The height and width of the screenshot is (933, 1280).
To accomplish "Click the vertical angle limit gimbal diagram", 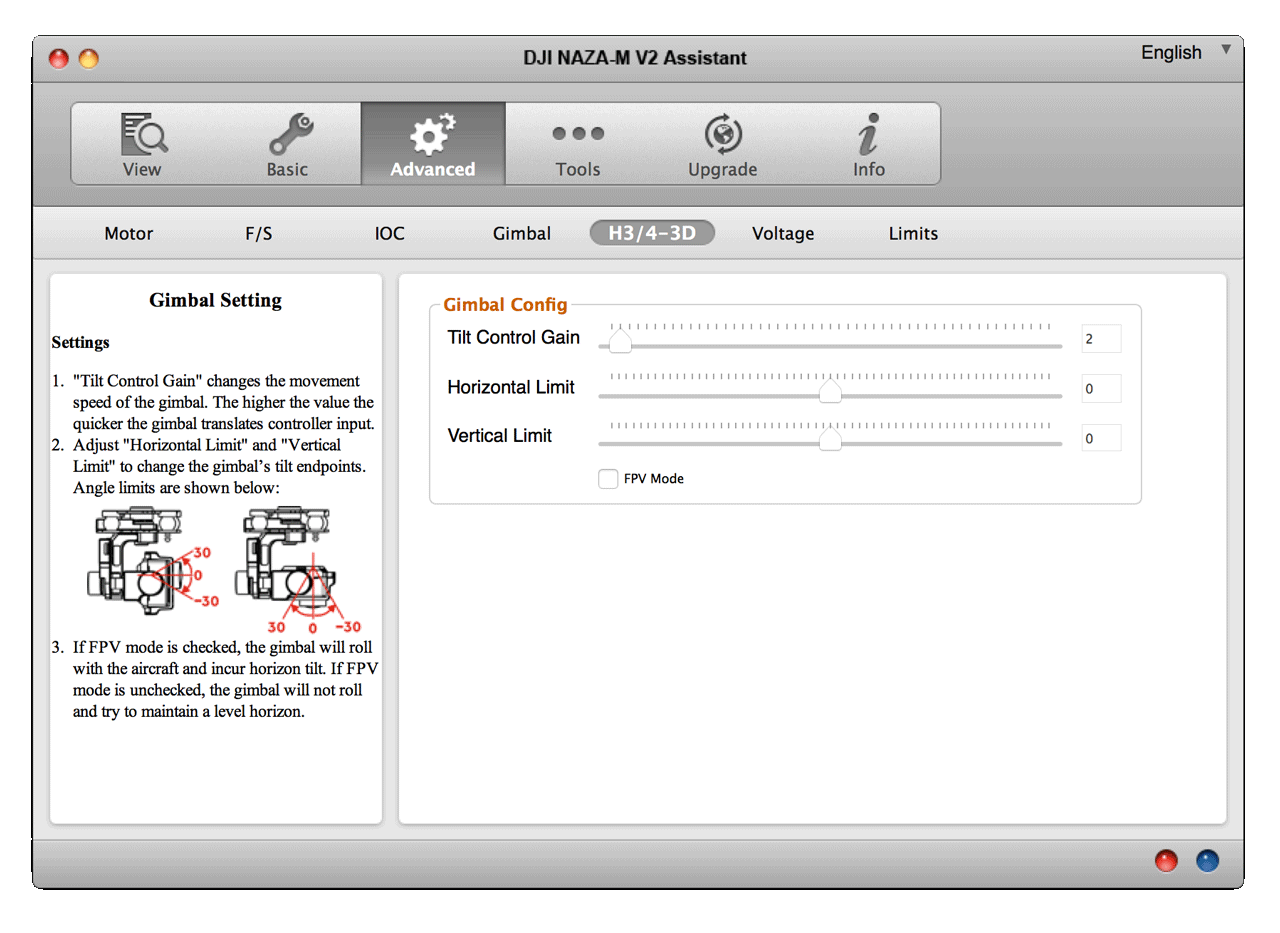I will [x=297, y=569].
